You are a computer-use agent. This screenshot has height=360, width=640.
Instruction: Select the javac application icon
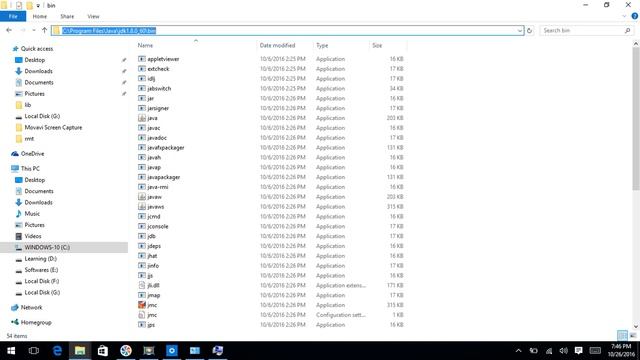pos(142,128)
